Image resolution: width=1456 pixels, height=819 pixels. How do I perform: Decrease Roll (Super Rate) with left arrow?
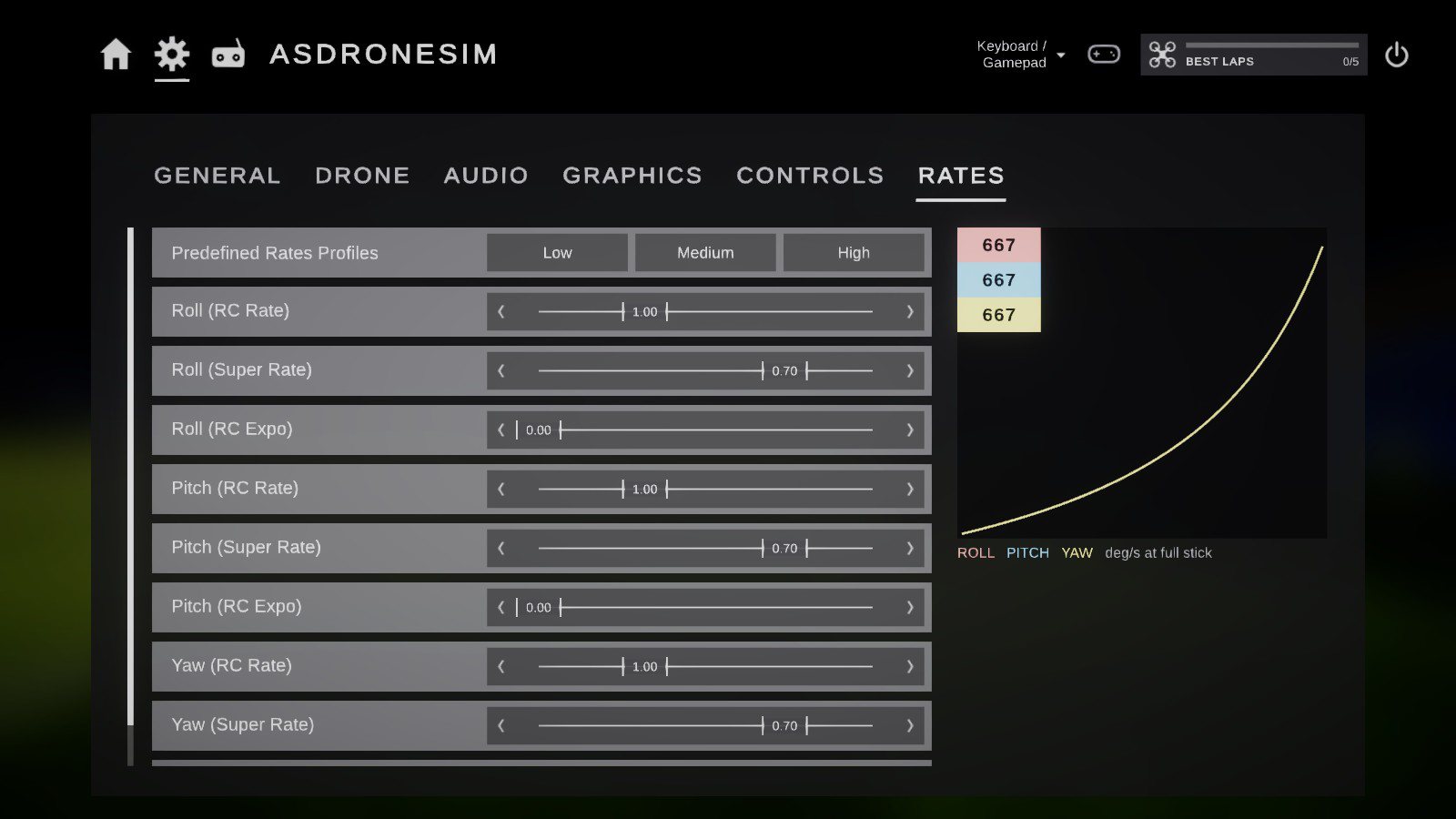501,371
